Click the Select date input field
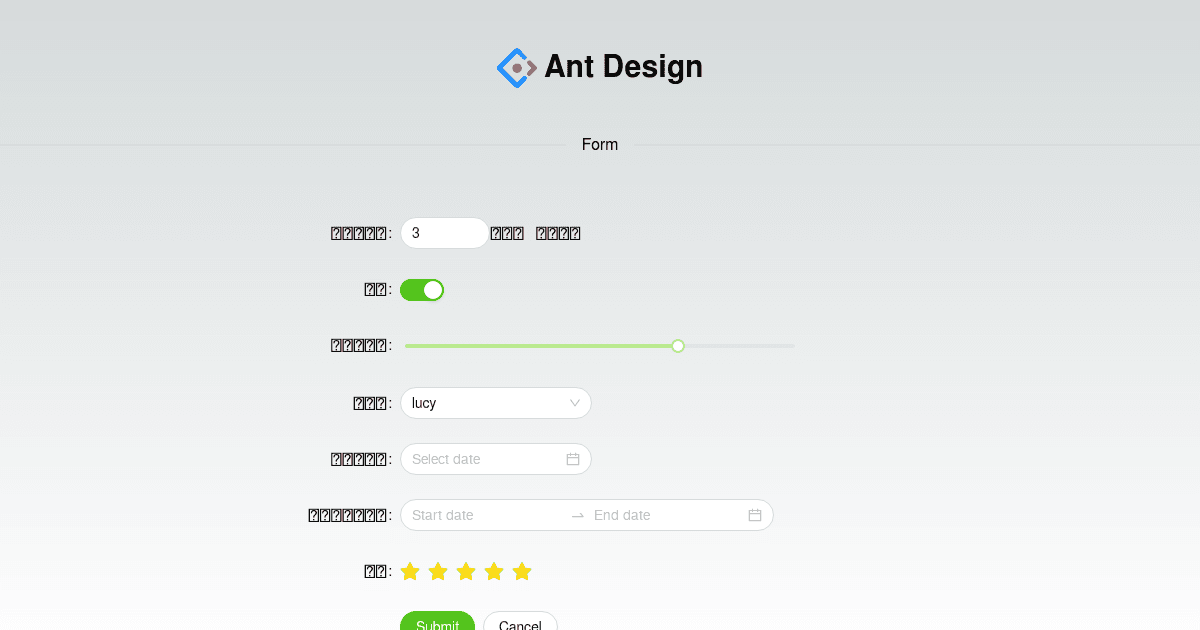The image size is (1200, 630). pyautogui.click(x=496, y=459)
